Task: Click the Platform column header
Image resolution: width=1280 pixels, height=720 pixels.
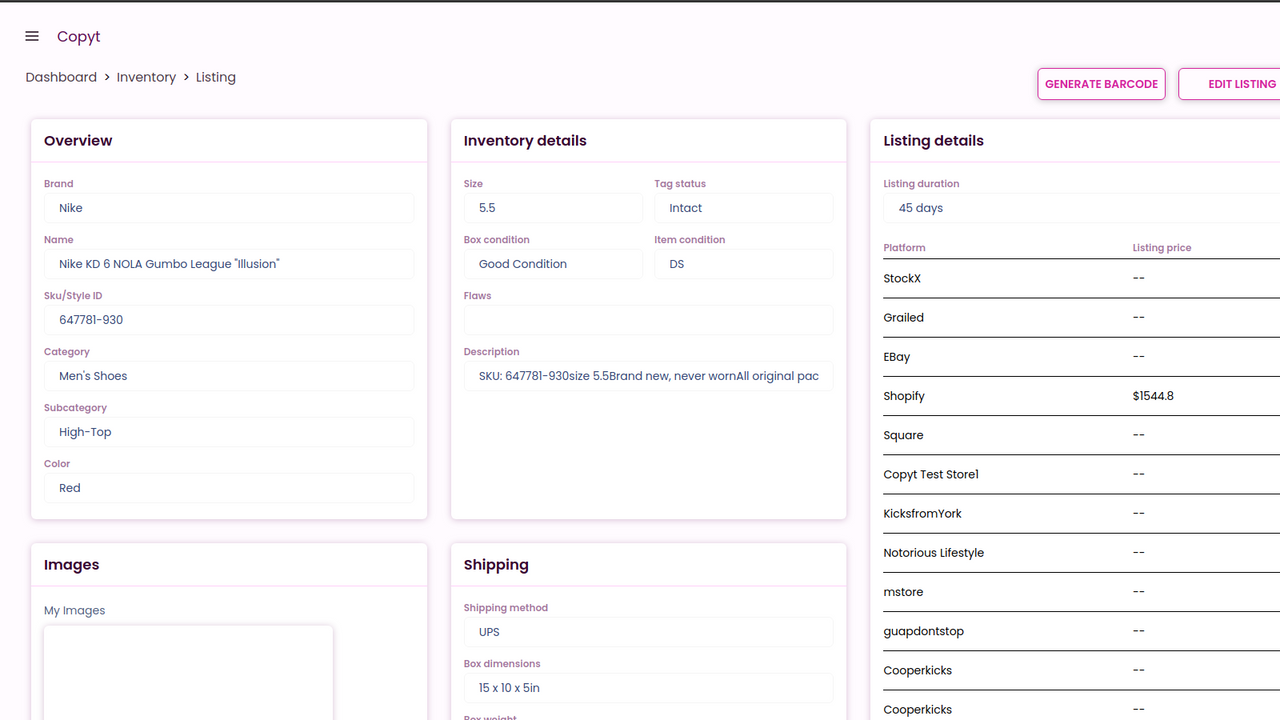Action: pos(904,248)
